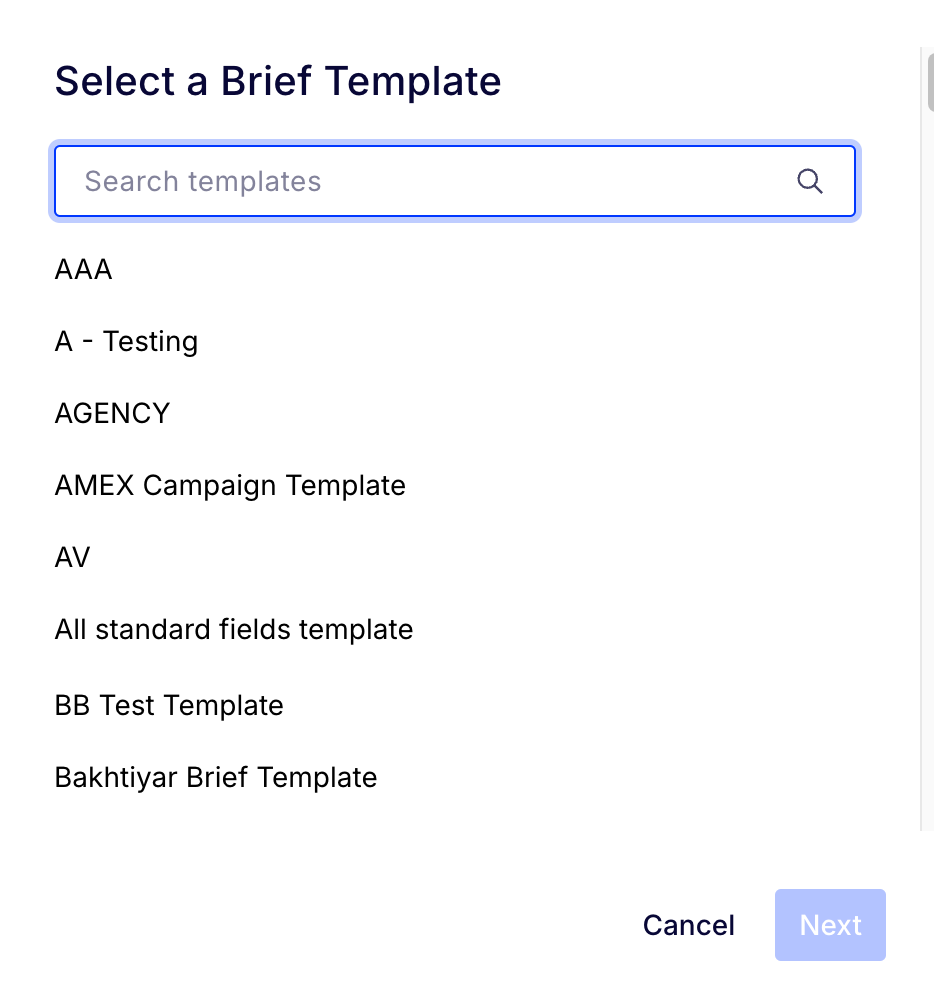Proceed by clicking Next
Viewport: 934px width, 1004px height.
point(830,925)
